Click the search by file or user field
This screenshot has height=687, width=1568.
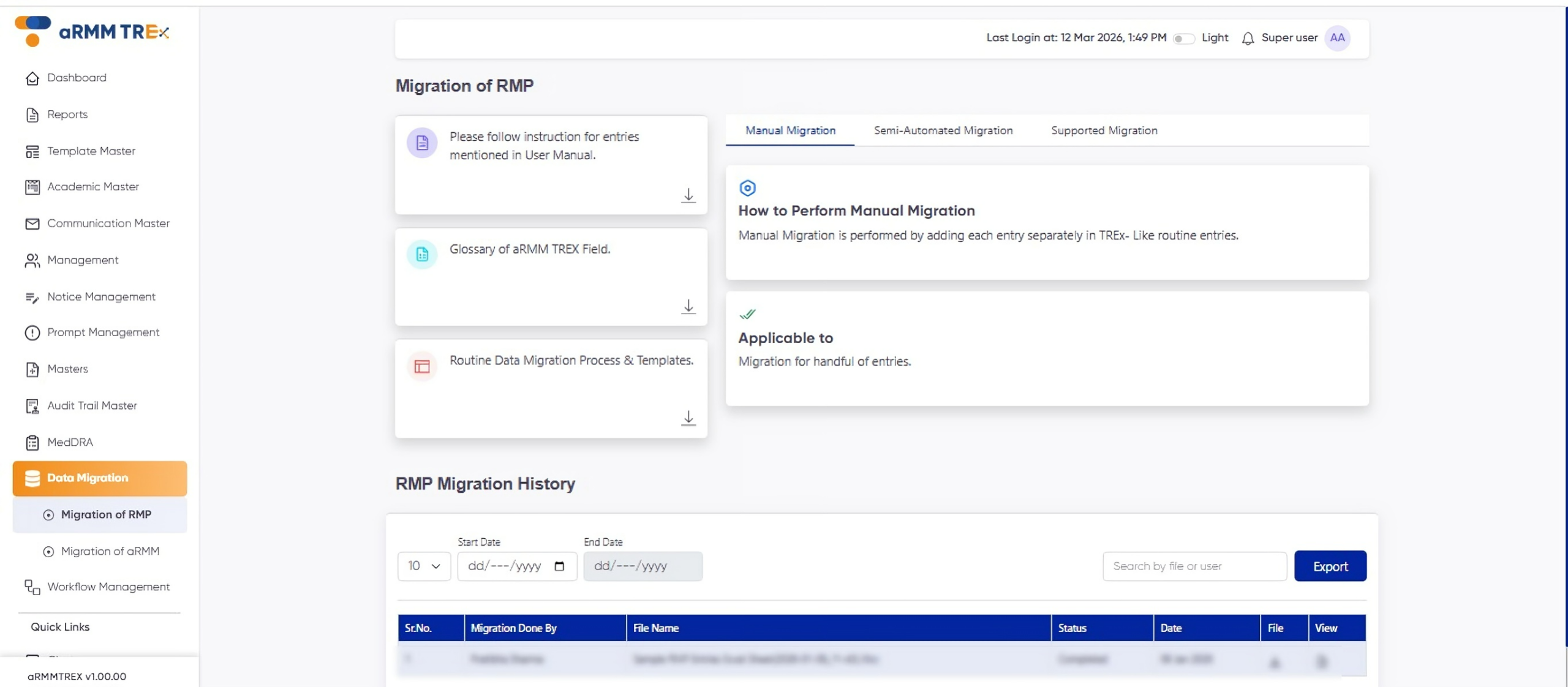point(1193,566)
